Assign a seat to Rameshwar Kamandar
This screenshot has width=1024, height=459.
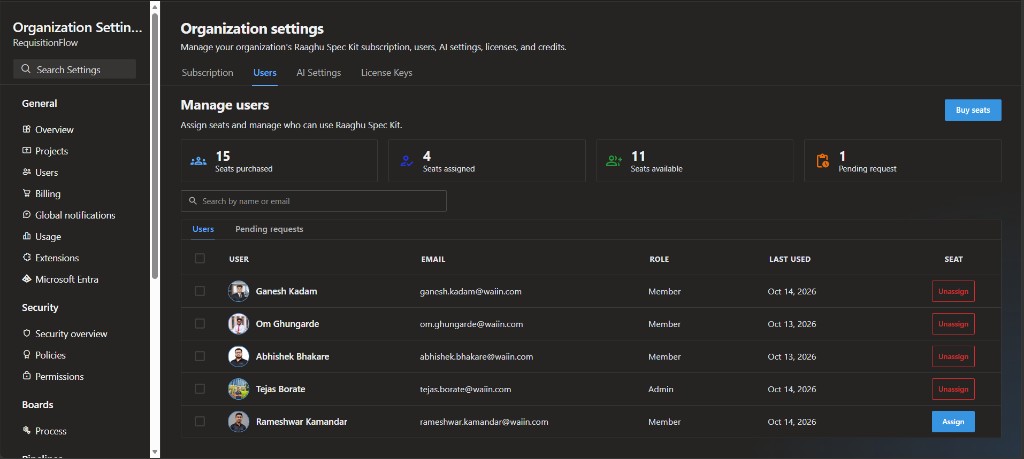pyautogui.click(x=953, y=422)
